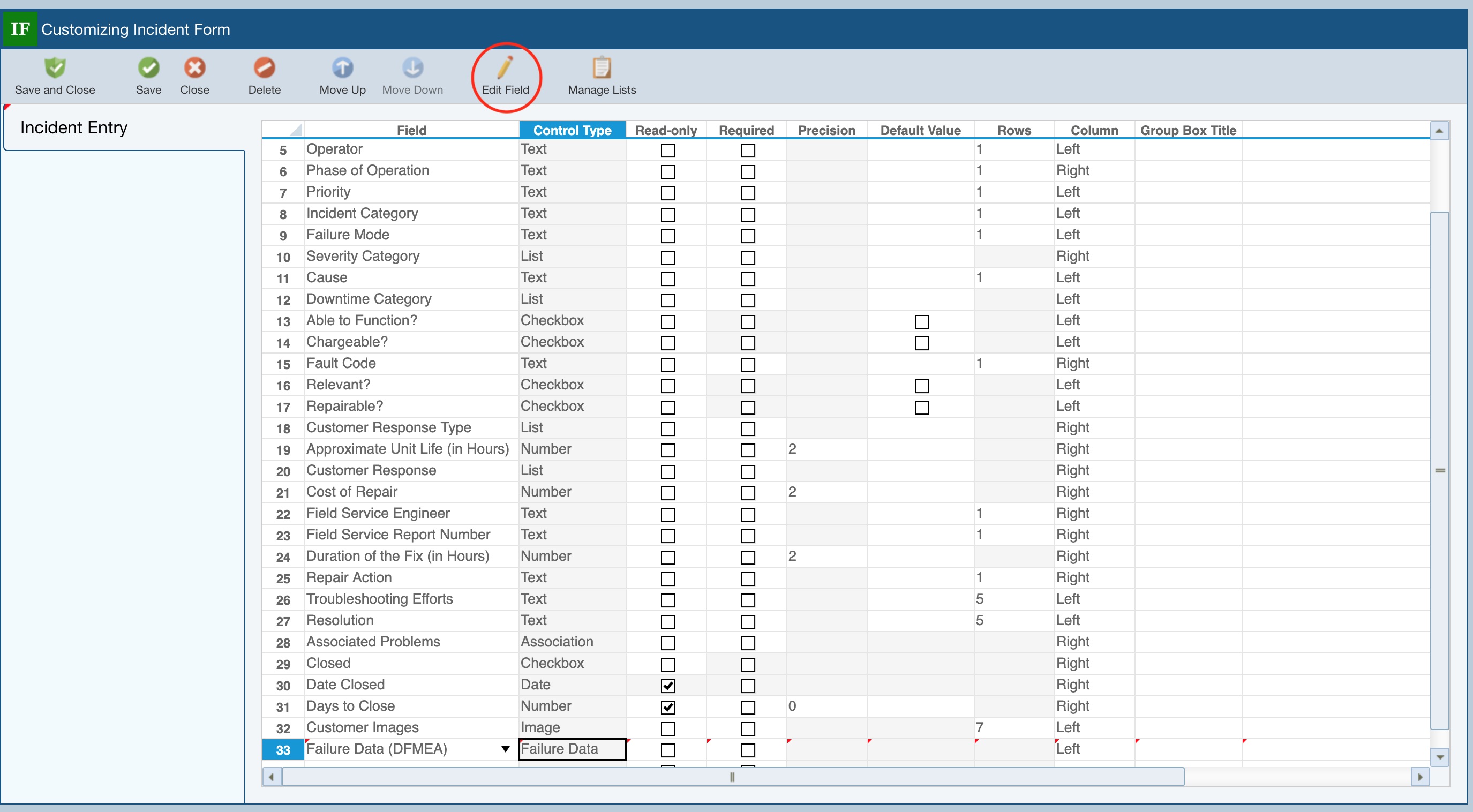Screen dimensions: 1473x812
Task: Open the Manage Lists clipboard icon
Action: [601, 68]
